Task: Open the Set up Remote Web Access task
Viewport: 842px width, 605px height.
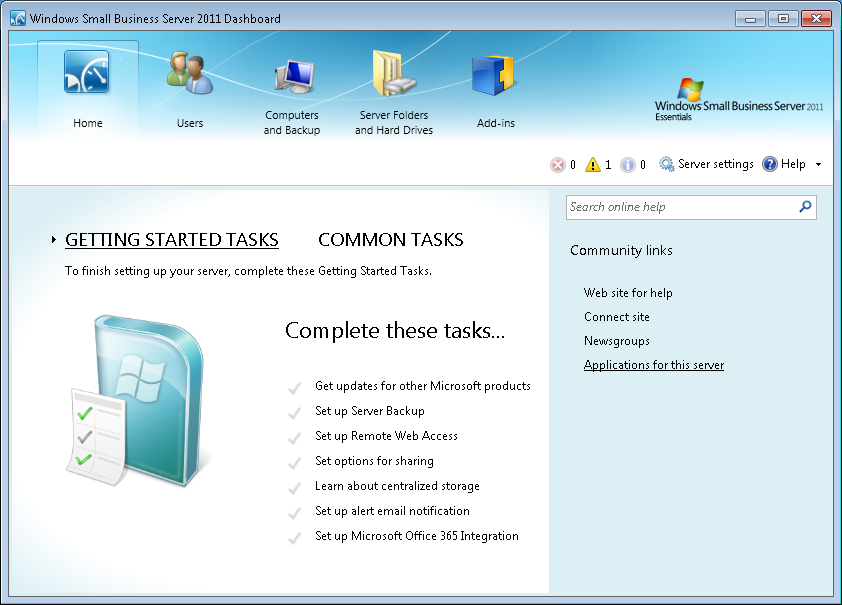Action: 386,436
